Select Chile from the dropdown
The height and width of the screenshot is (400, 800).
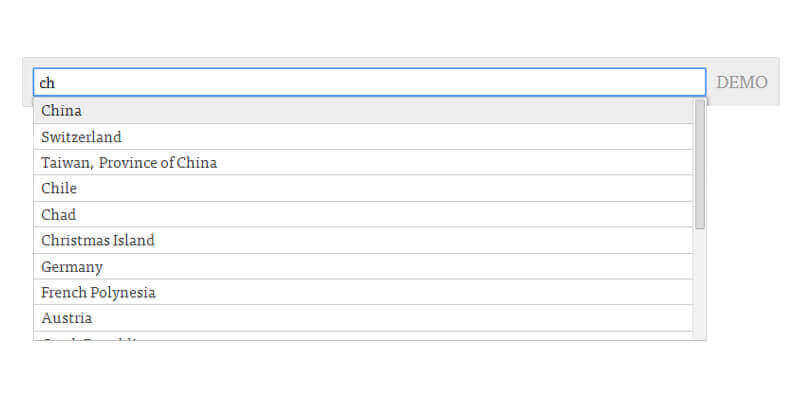59,189
